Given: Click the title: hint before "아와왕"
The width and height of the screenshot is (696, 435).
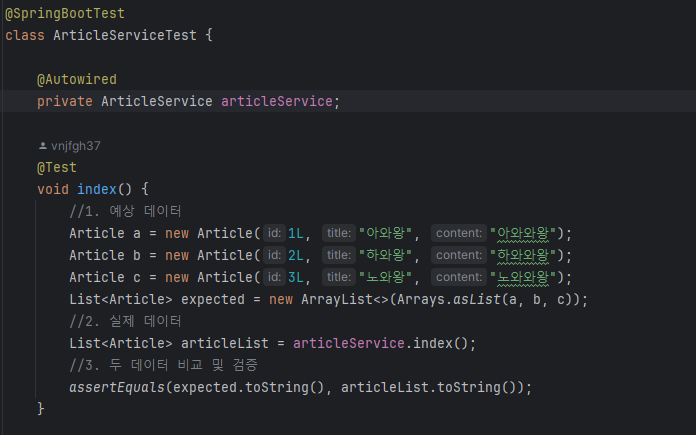Looking at the screenshot, I should (x=339, y=233).
